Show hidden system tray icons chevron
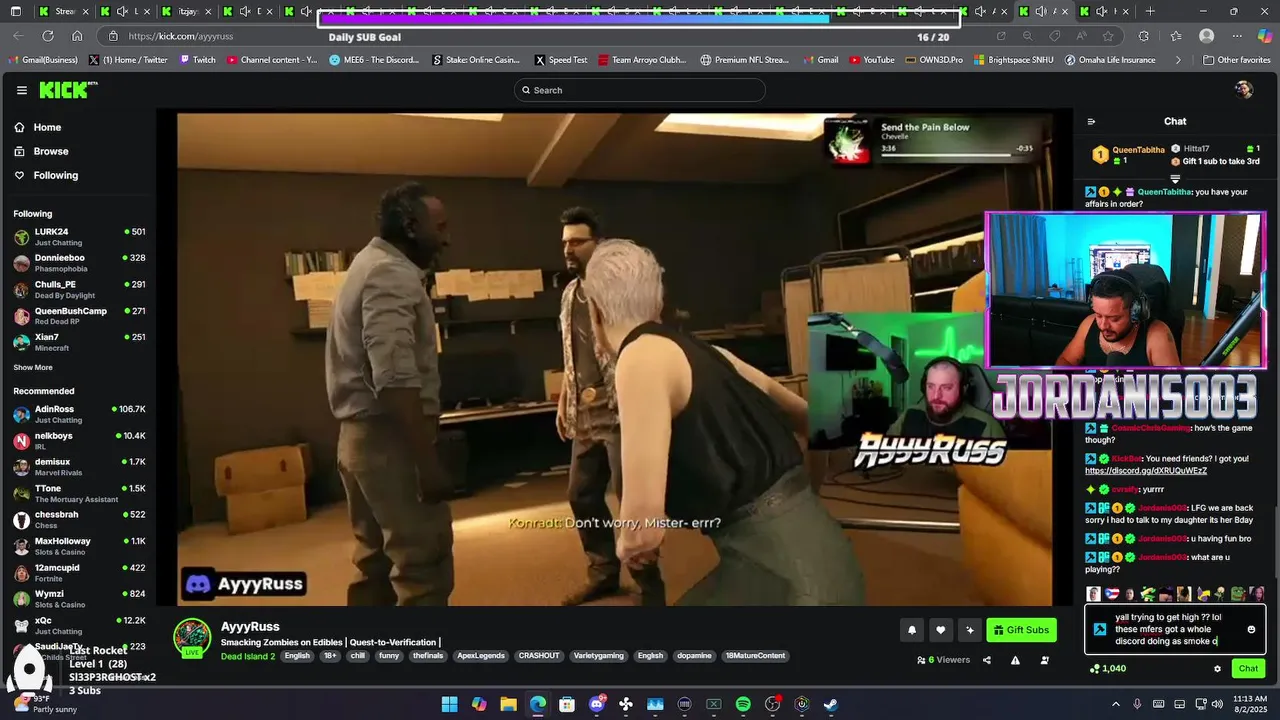The height and width of the screenshot is (720, 1280). [x=1116, y=704]
